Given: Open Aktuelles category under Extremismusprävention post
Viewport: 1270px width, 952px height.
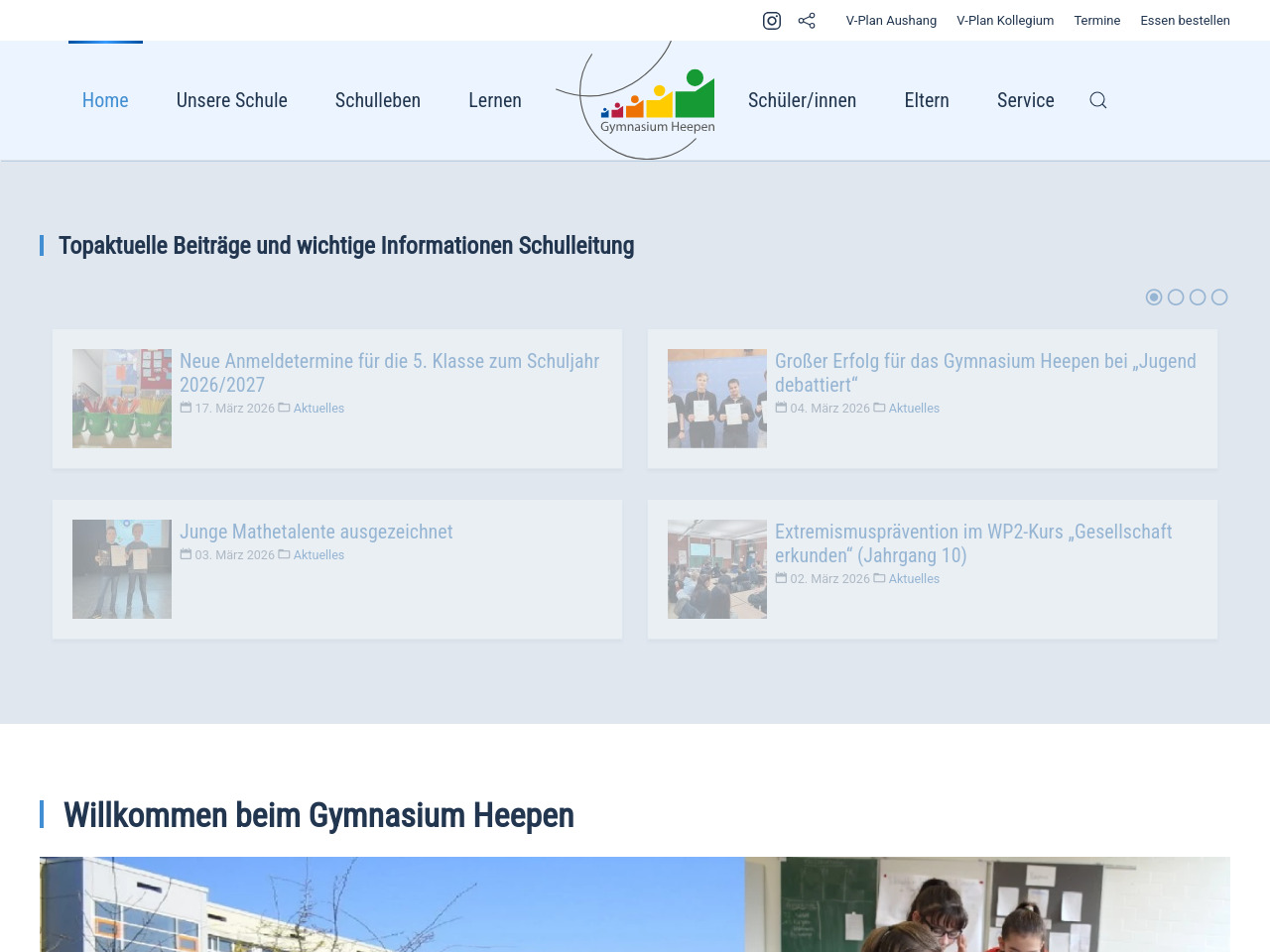Looking at the screenshot, I should (x=914, y=579).
